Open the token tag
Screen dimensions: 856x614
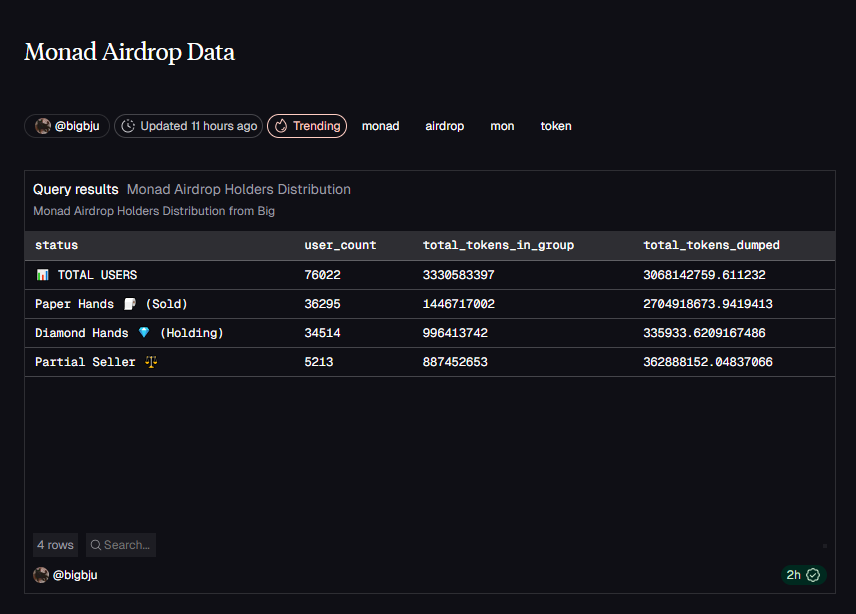point(556,126)
